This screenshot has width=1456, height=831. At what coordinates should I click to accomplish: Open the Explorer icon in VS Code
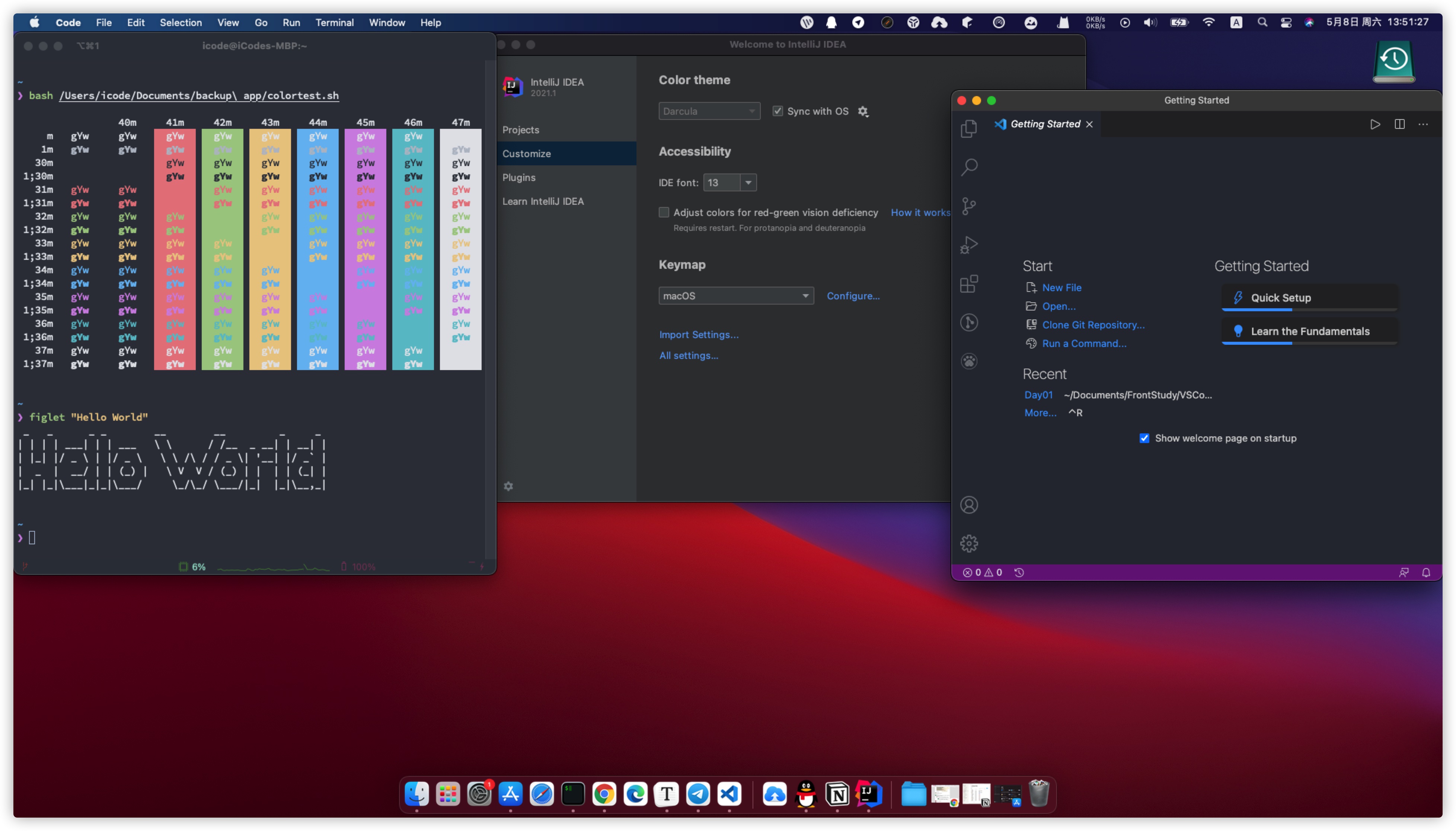[968, 128]
